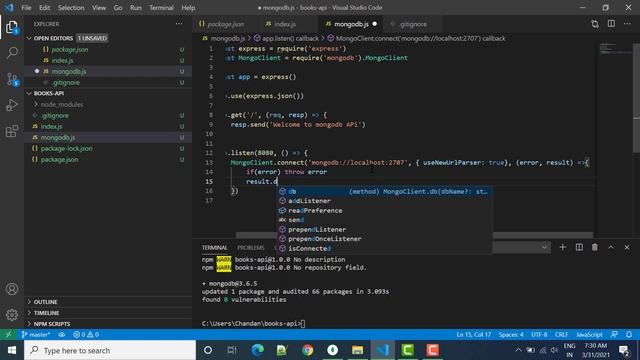The height and width of the screenshot is (360, 640).
Task: Open the Edit menu
Action: 44,8
